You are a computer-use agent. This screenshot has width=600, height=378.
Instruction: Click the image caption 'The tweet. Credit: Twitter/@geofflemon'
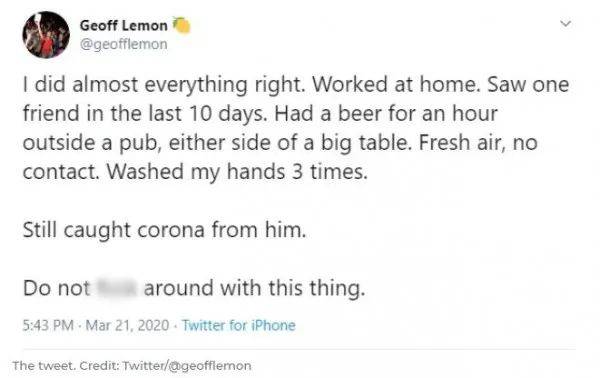pos(132,365)
